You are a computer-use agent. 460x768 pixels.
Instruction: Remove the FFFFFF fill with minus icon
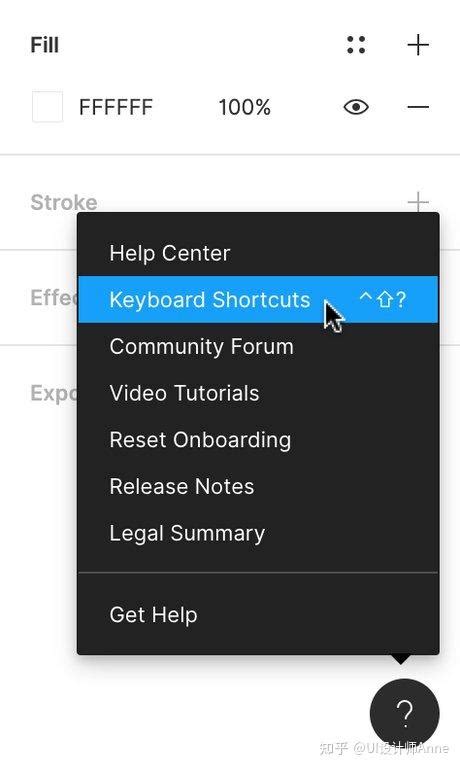click(418, 107)
